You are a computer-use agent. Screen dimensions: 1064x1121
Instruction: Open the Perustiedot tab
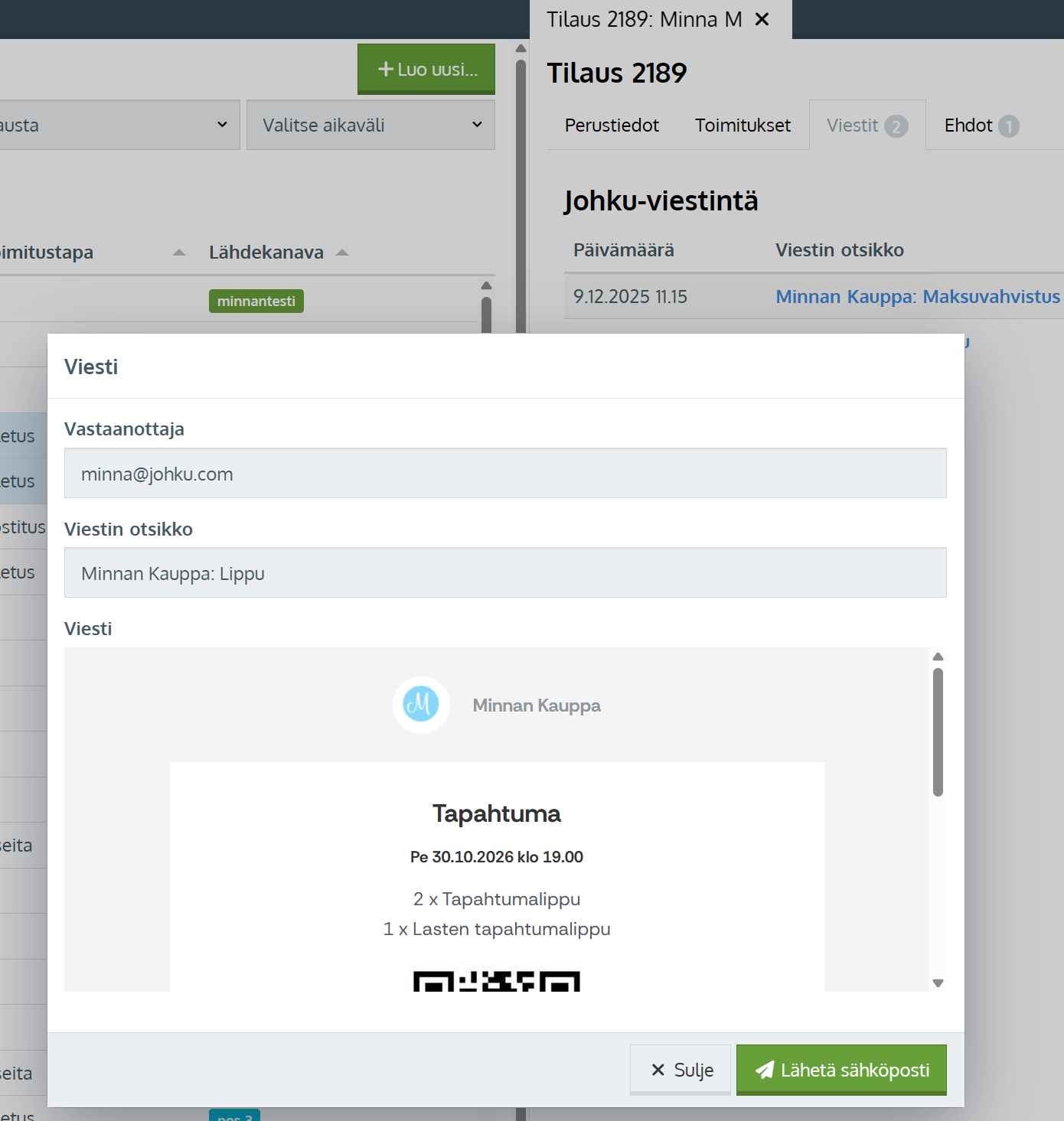(611, 125)
